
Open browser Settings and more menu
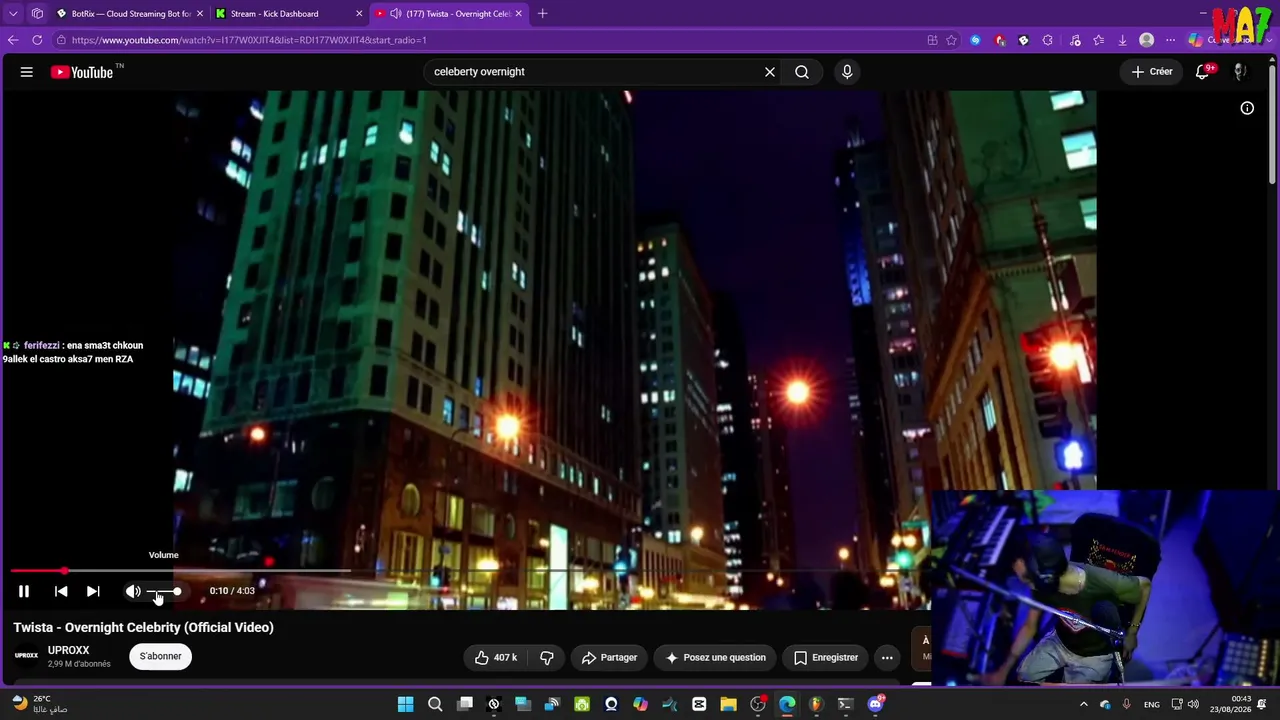coord(1171,40)
